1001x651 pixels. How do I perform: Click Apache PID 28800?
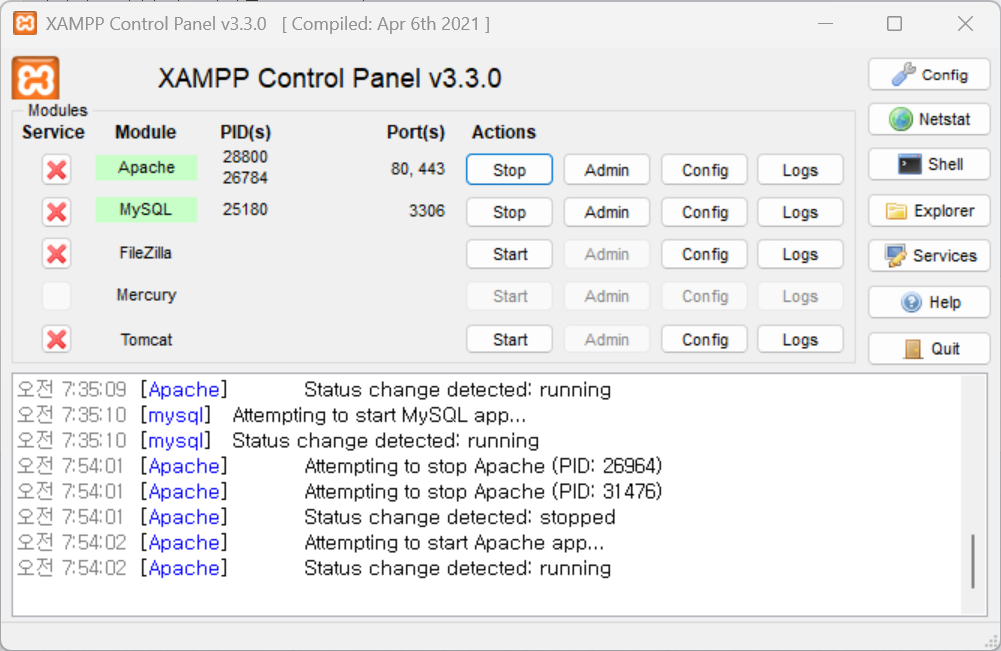coord(245,157)
